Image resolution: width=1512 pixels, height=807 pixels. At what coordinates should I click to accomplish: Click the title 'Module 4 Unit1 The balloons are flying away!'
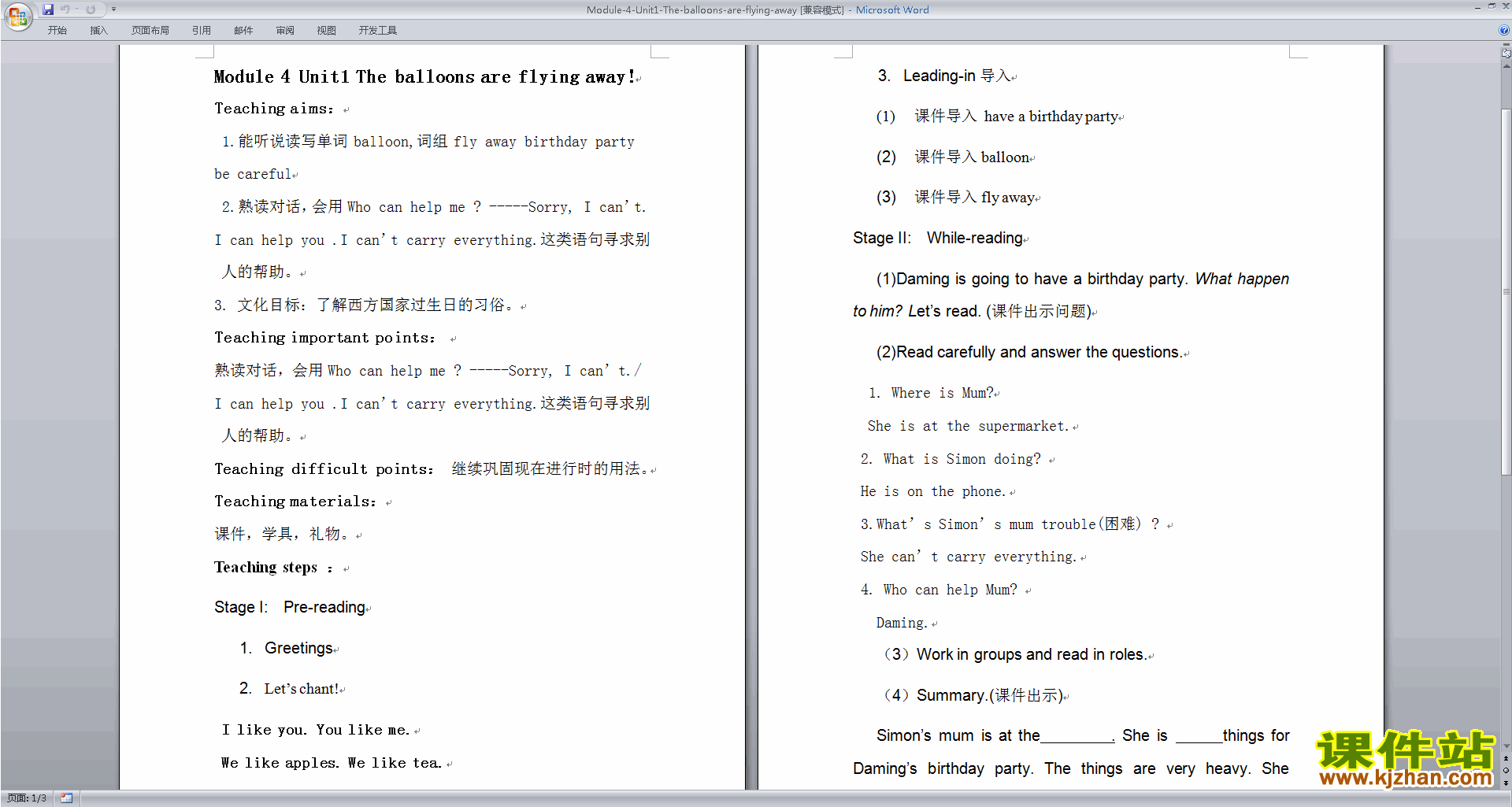pyautogui.click(x=424, y=77)
